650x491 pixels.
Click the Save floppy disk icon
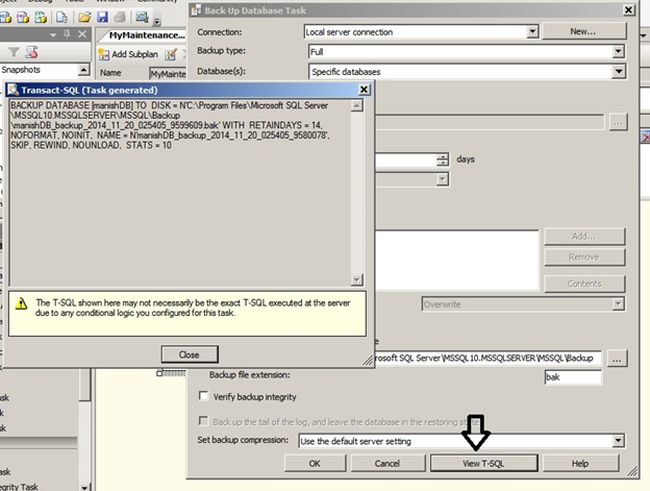click(x=102, y=17)
